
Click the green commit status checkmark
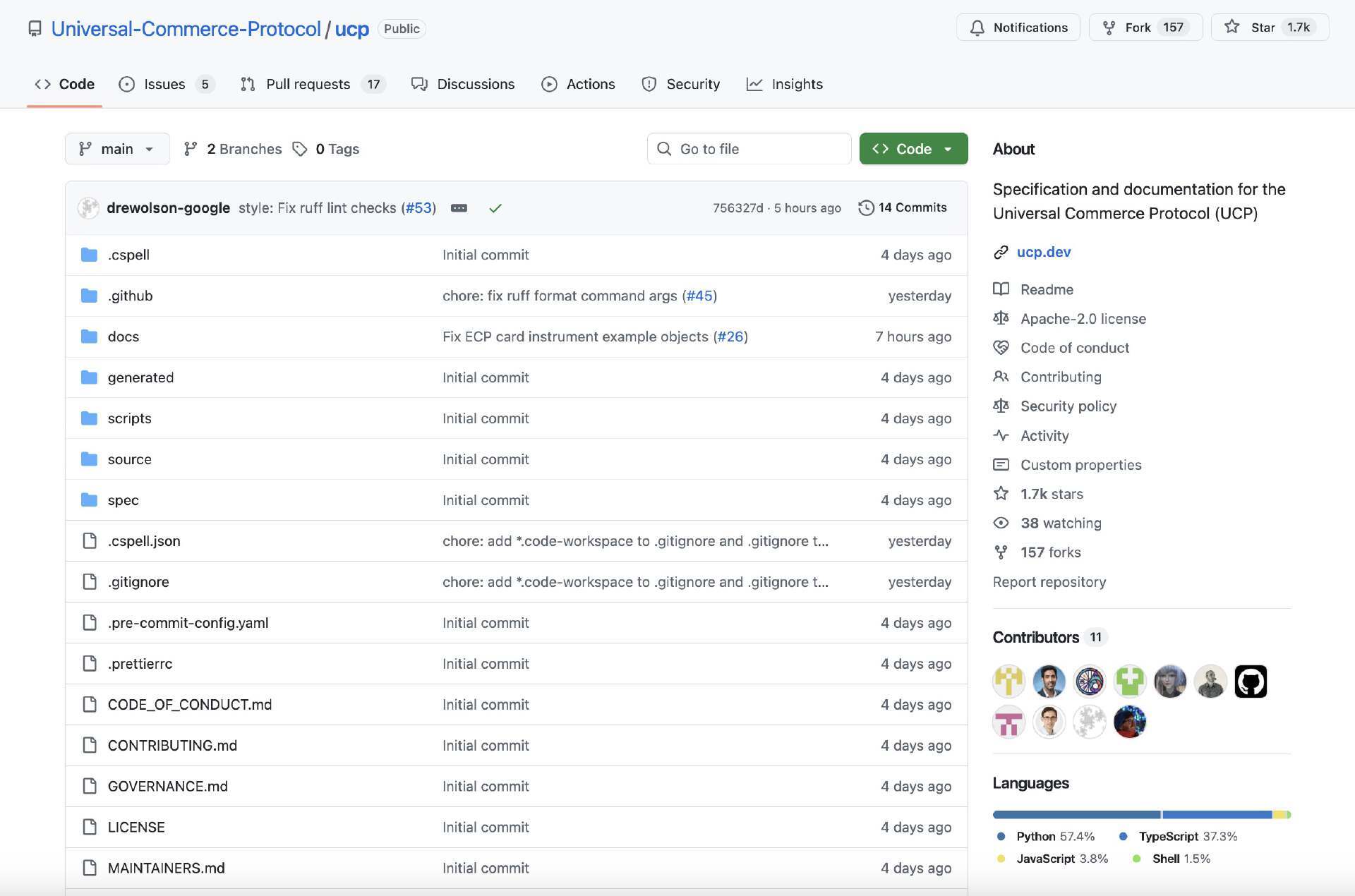pyautogui.click(x=495, y=208)
